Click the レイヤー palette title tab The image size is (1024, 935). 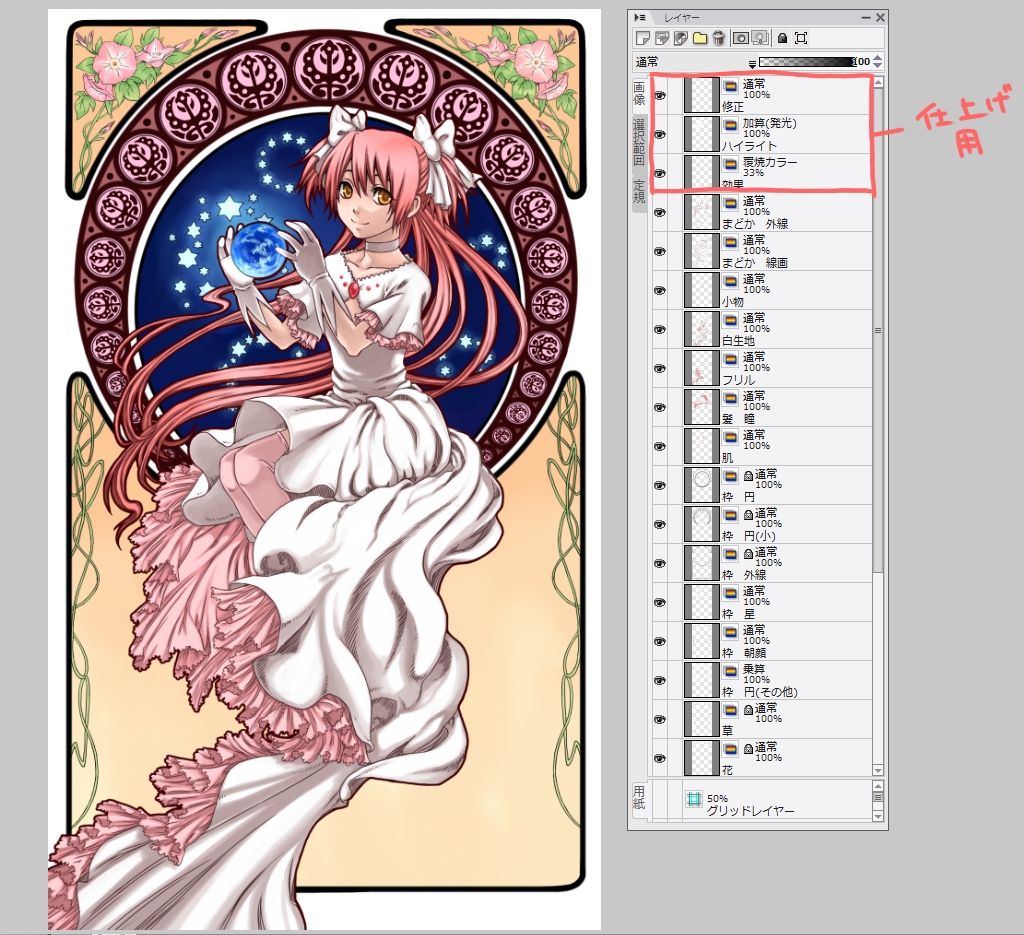coord(680,18)
